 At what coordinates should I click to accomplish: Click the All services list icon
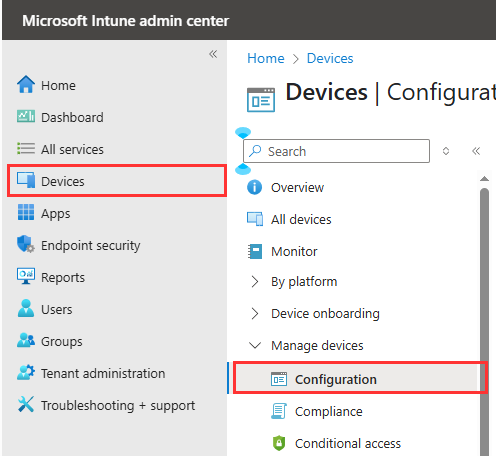pos(26,149)
